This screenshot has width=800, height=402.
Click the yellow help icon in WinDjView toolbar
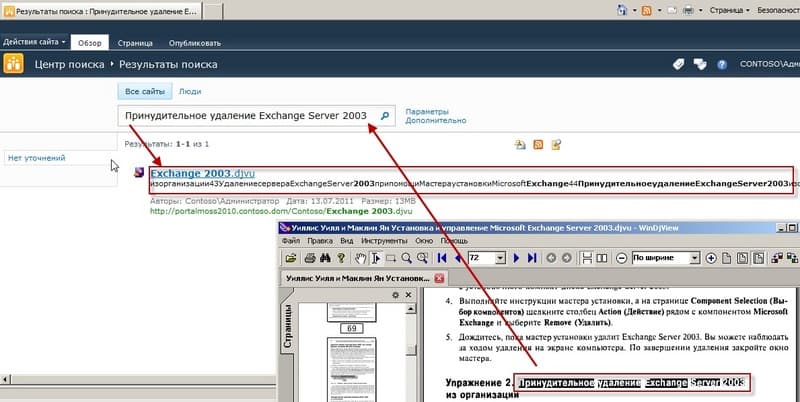(x=341, y=258)
